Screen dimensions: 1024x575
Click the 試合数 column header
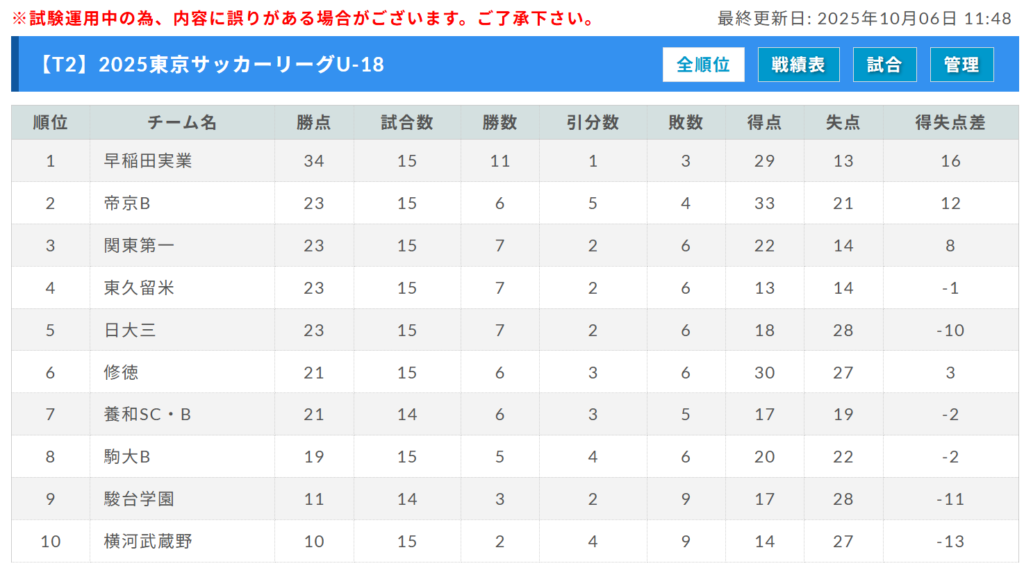click(x=407, y=123)
